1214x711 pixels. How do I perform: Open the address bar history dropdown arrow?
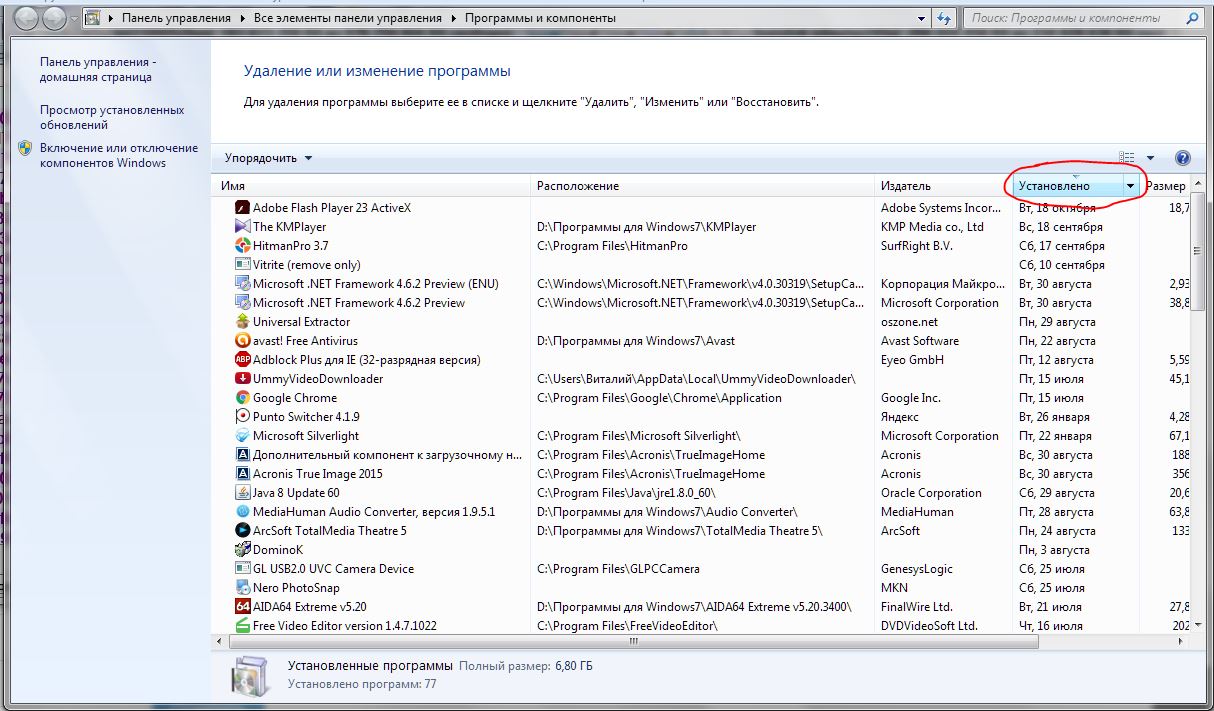tap(922, 18)
